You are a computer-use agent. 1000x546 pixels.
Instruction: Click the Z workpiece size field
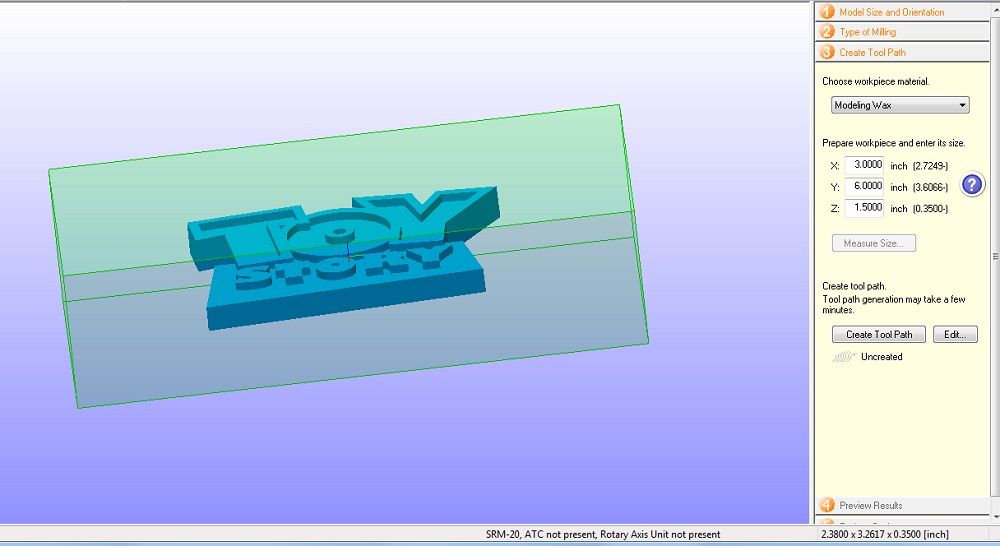(864, 208)
